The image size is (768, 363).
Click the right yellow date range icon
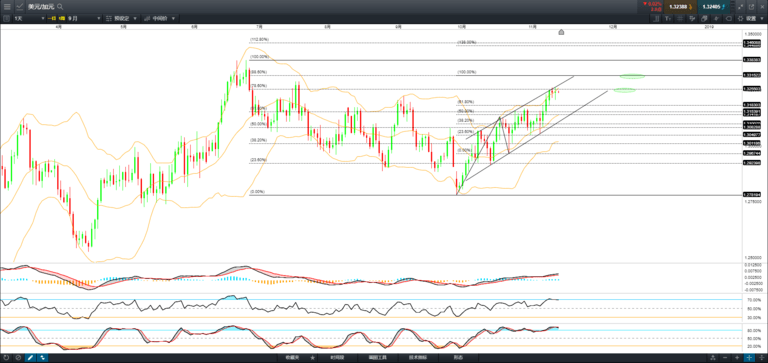click(x=62, y=18)
